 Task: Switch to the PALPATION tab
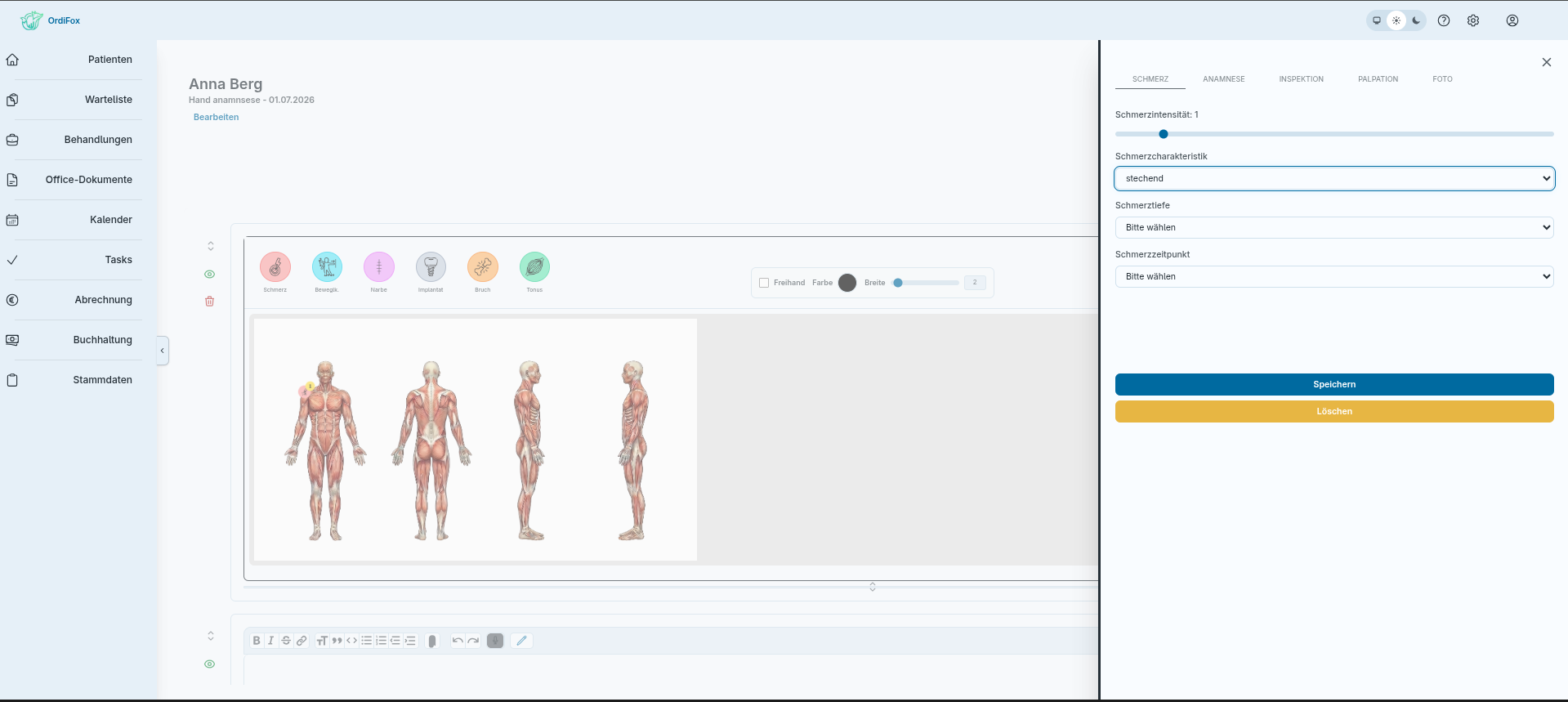click(x=1378, y=79)
